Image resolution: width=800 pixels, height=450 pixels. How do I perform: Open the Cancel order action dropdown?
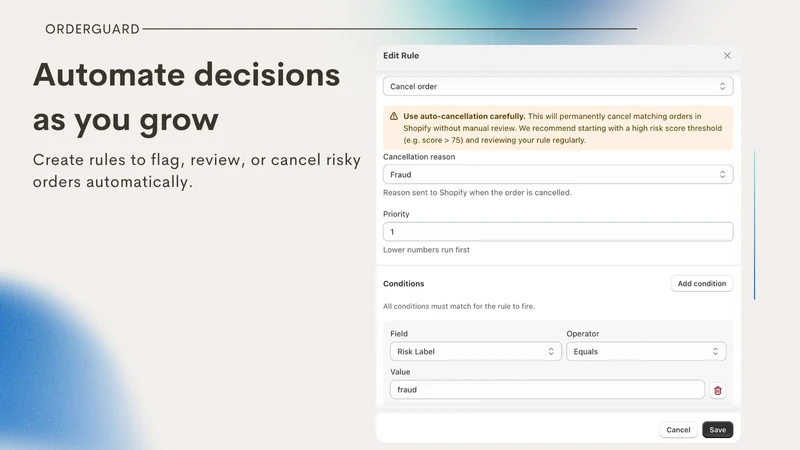coord(558,86)
